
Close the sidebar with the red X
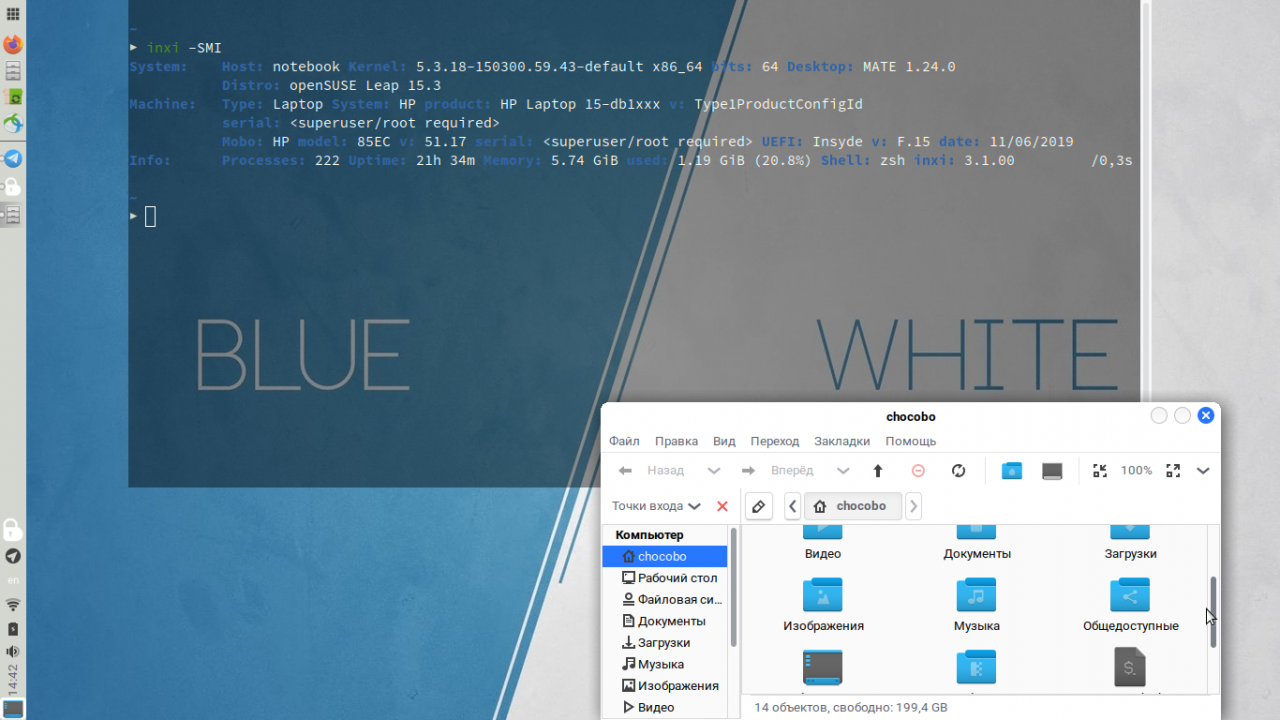(x=722, y=506)
